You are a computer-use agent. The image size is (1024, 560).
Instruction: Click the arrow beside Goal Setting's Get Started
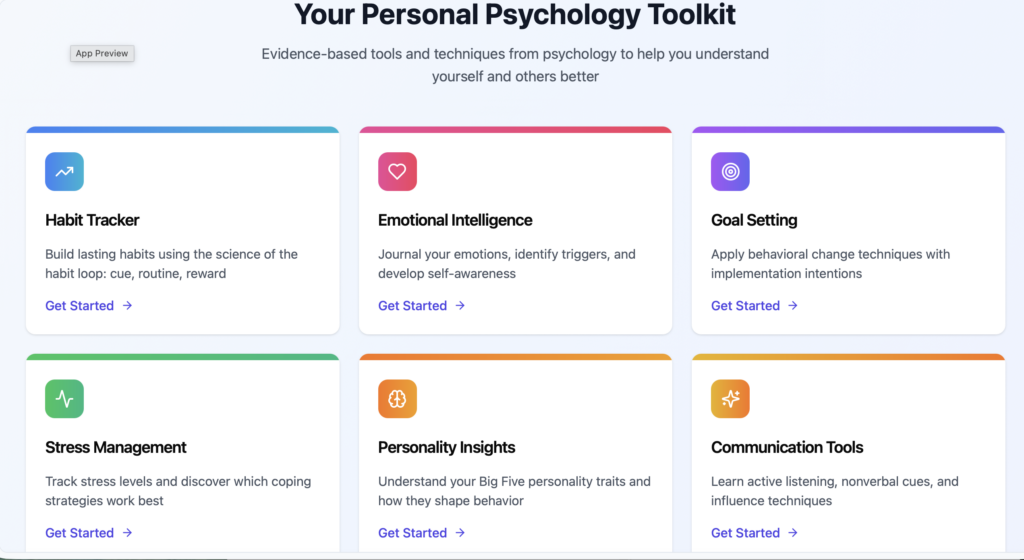pos(793,306)
